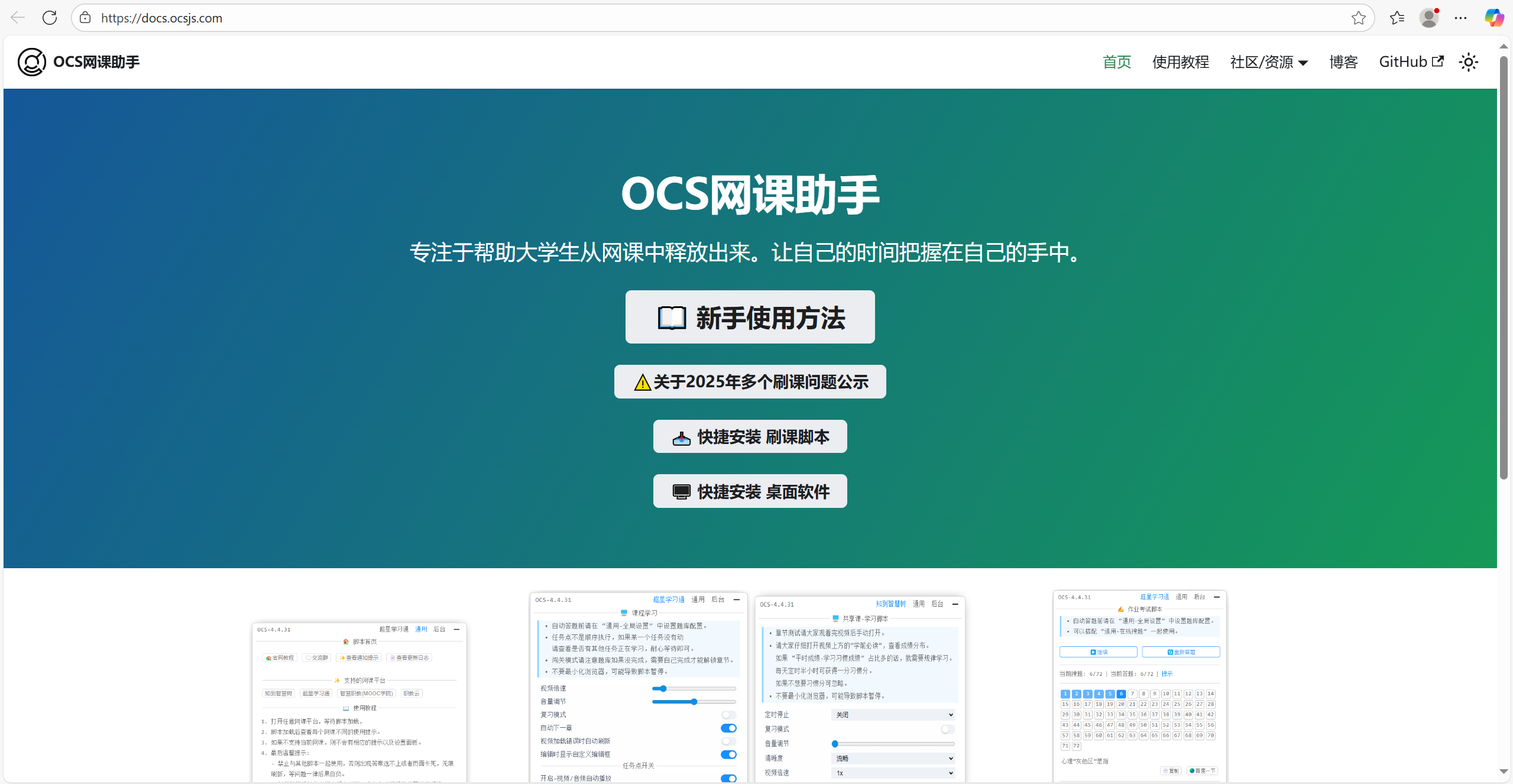Switch to the 后台 tab in OCS panel
Image resolution: width=1513 pixels, height=784 pixels.
[438, 629]
